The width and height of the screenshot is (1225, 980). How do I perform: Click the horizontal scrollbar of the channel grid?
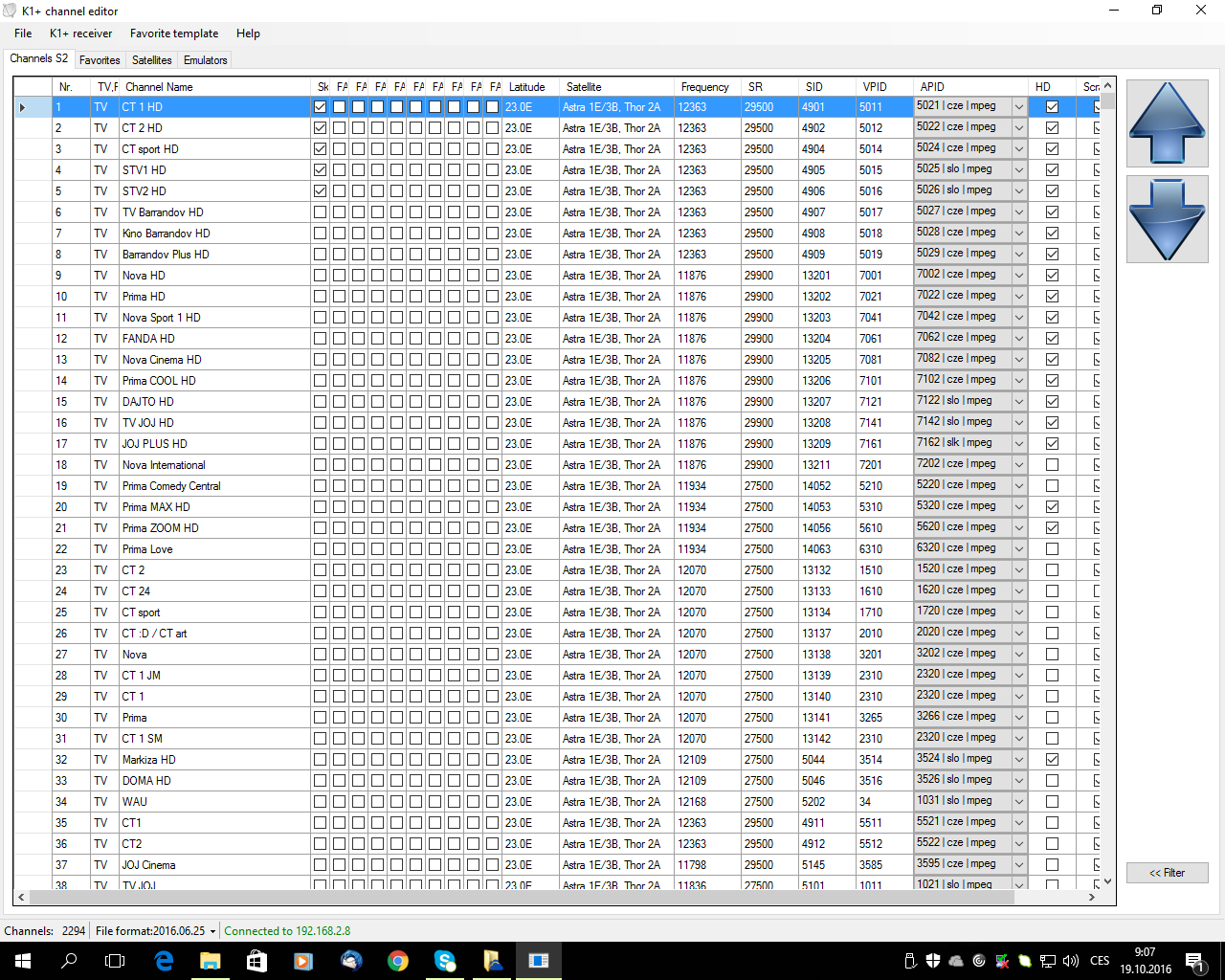574,898
